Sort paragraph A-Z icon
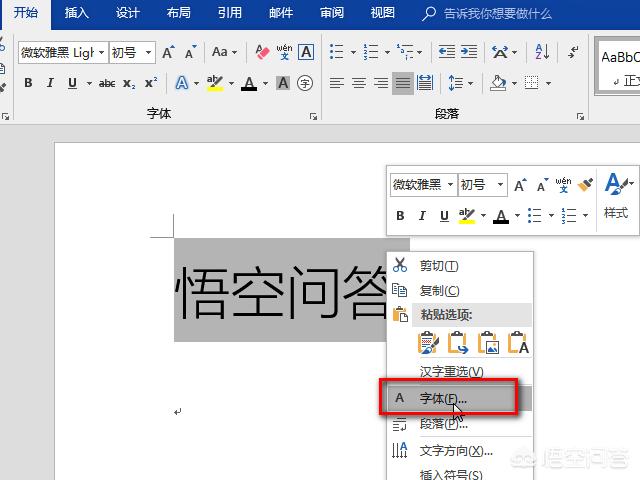Viewport: 640px width, 480px height. tap(542, 52)
